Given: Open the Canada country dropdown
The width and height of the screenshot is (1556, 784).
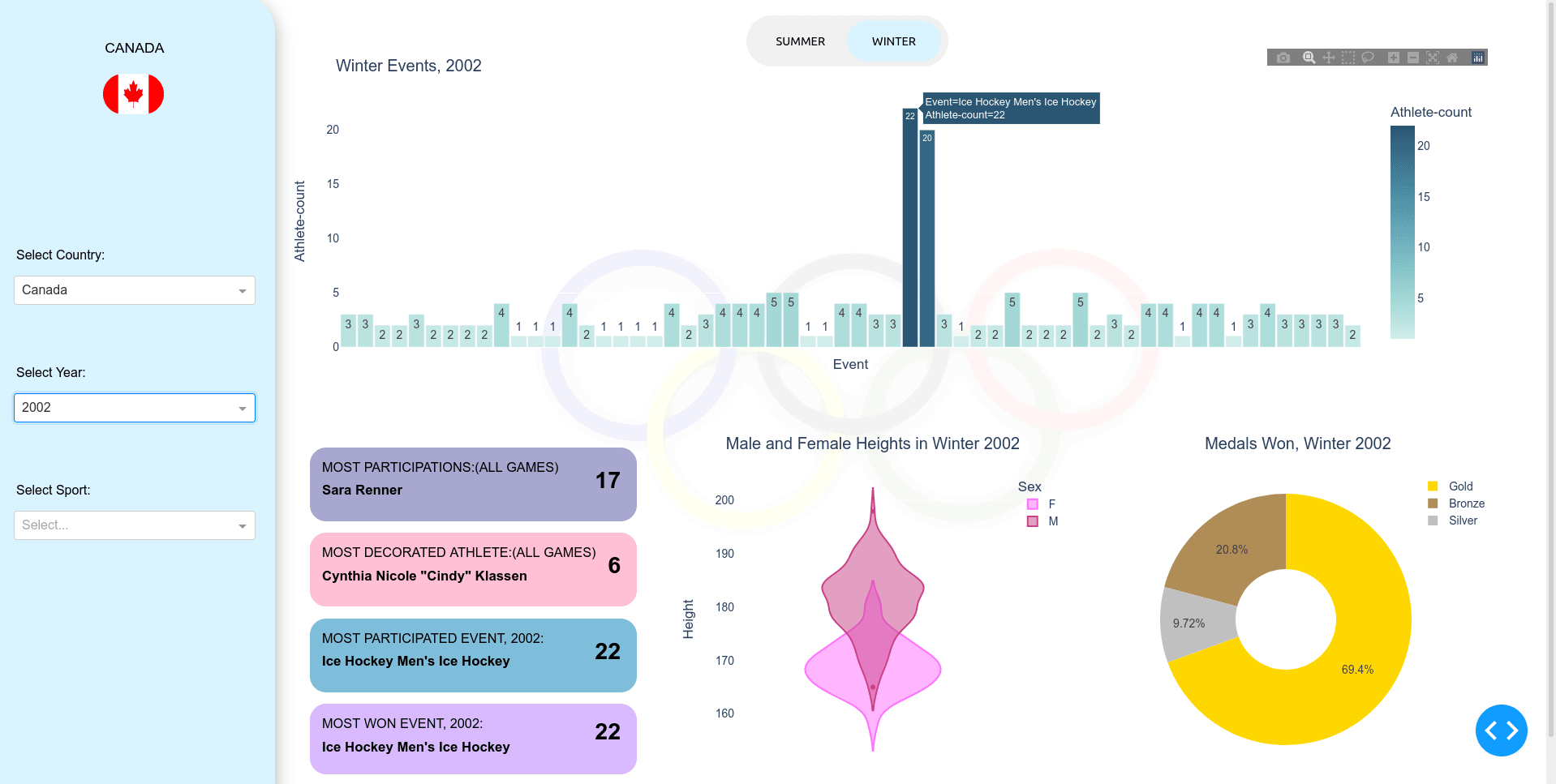Looking at the screenshot, I should pyautogui.click(x=135, y=290).
